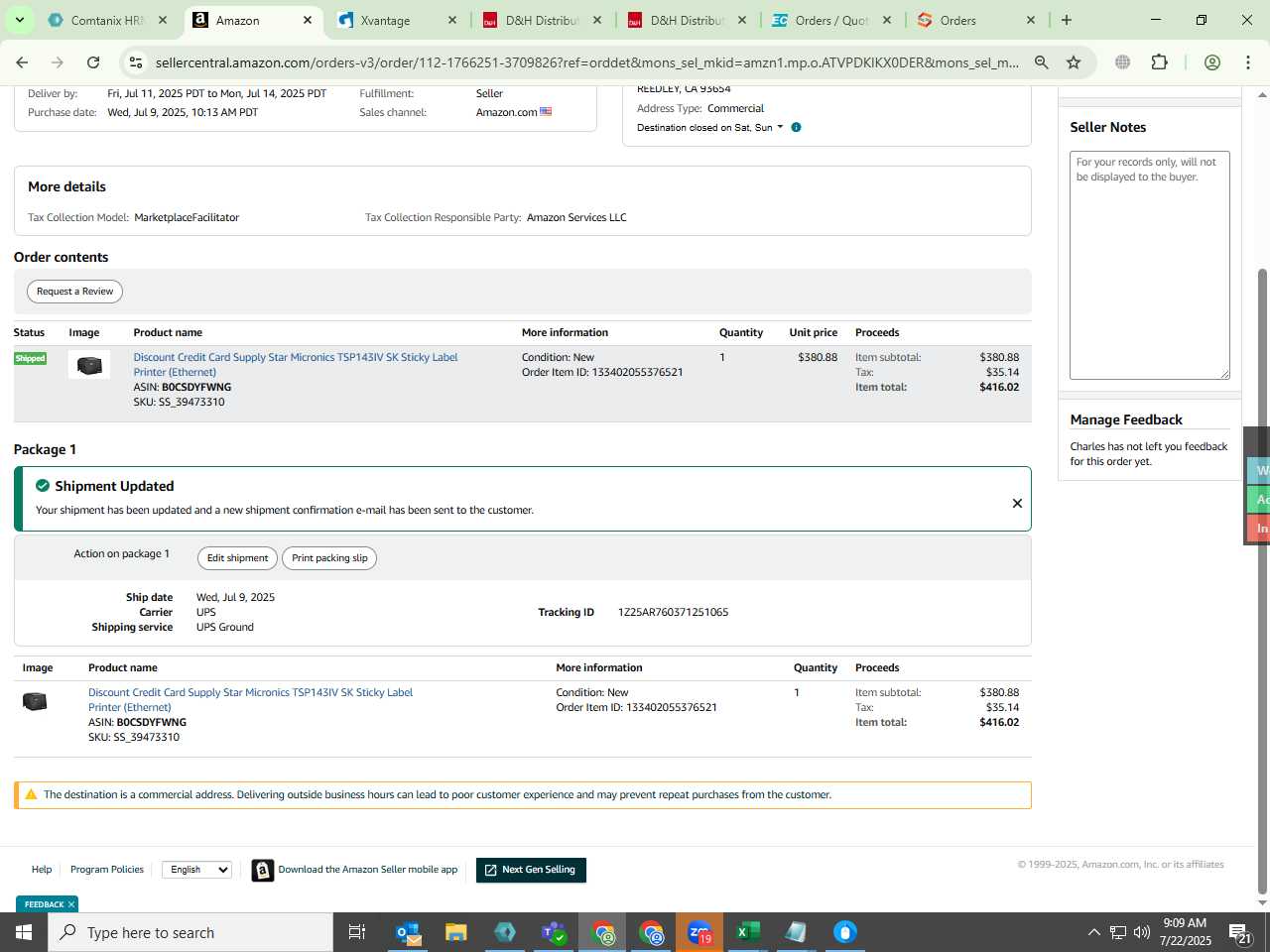1270x952 pixels.
Task: Select Order Item ID in Order contents row
Action: (602, 372)
